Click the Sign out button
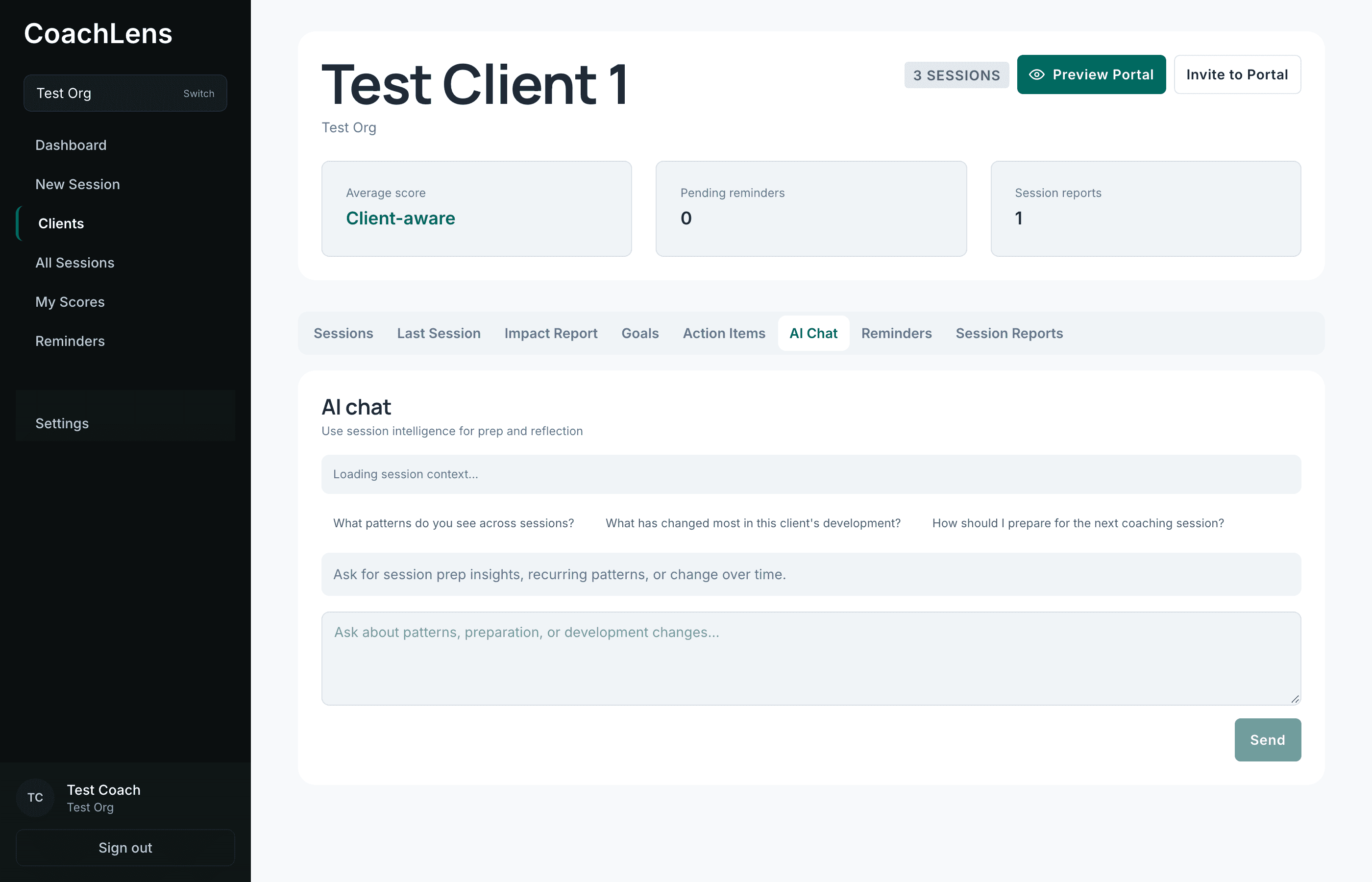 125,848
